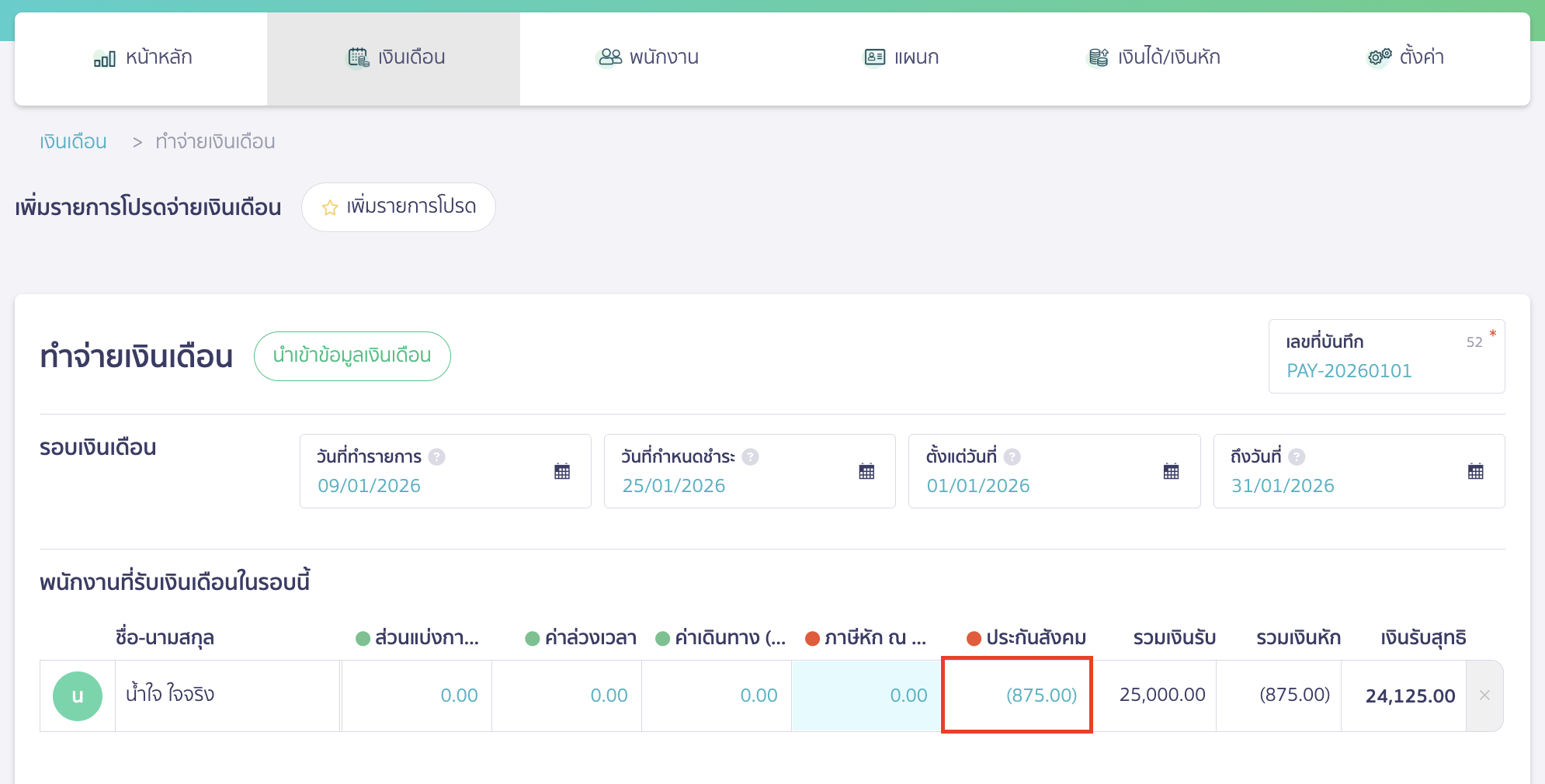Open เงินได้/เงินหัก tab
Image resolution: width=1545 pixels, height=784 pixels.
1153,57
